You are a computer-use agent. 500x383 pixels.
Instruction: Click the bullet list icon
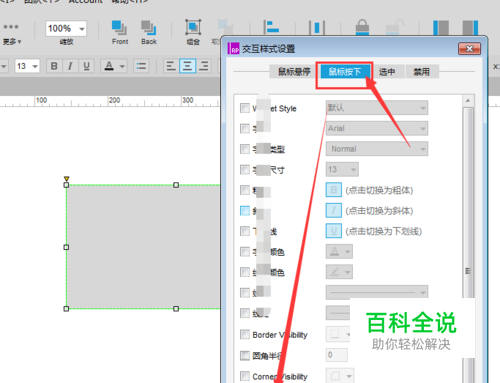coord(141,66)
